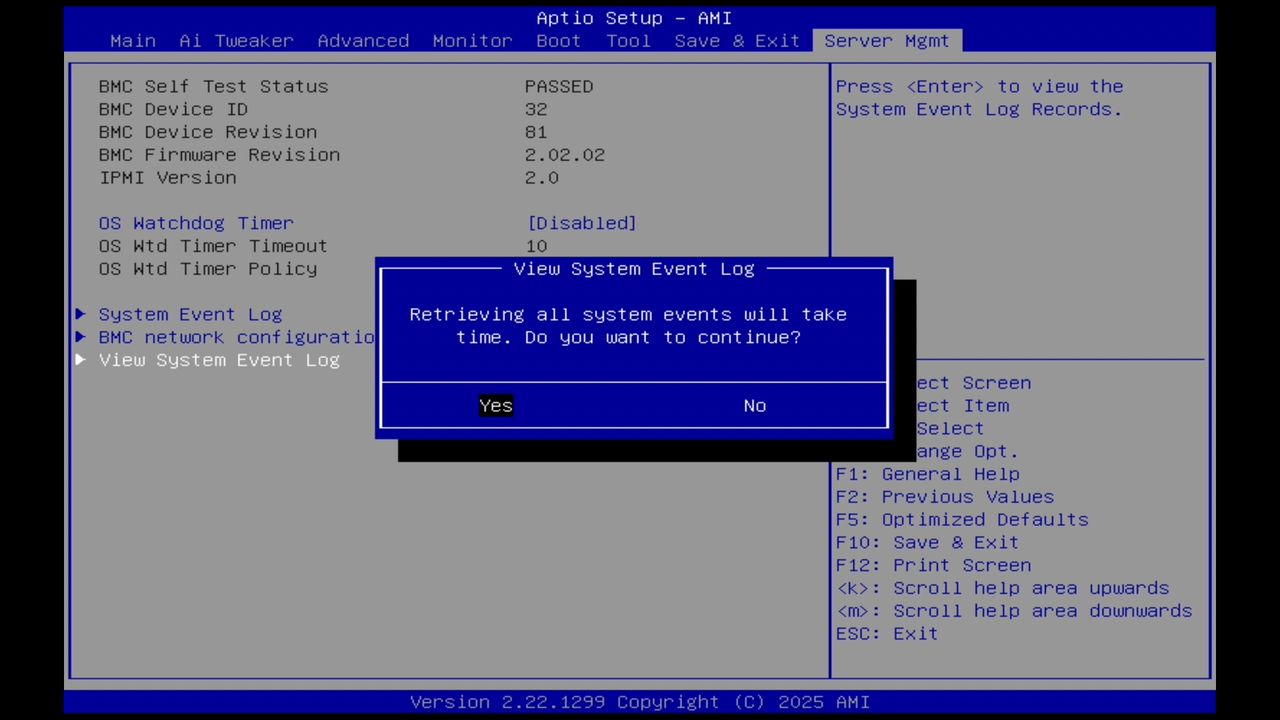Open the OS Watchdog Timer Disabled dropdown

(x=581, y=223)
